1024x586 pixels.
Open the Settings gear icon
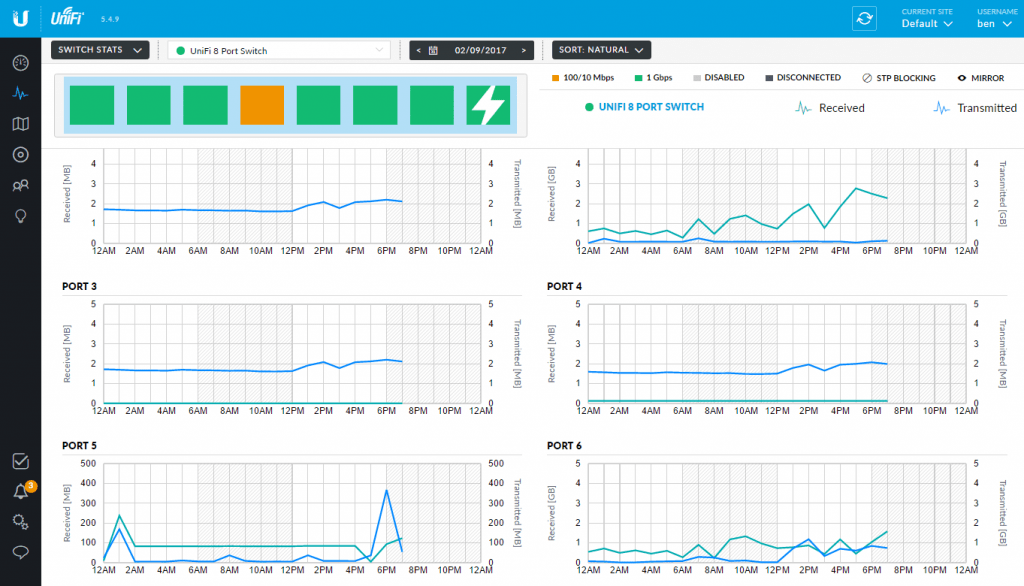[20, 521]
